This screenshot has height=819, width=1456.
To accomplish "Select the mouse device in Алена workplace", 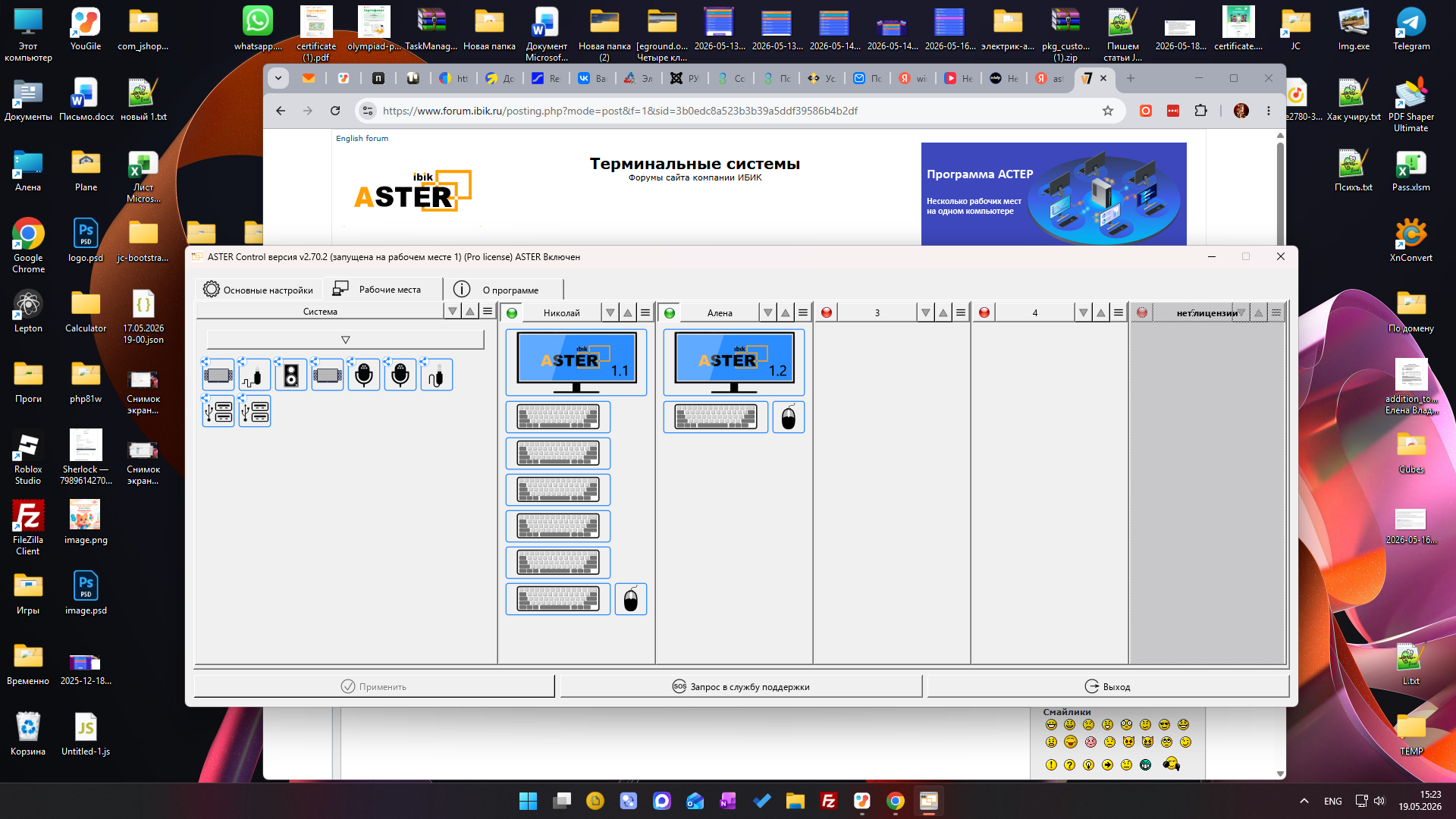I will (789, 417).
